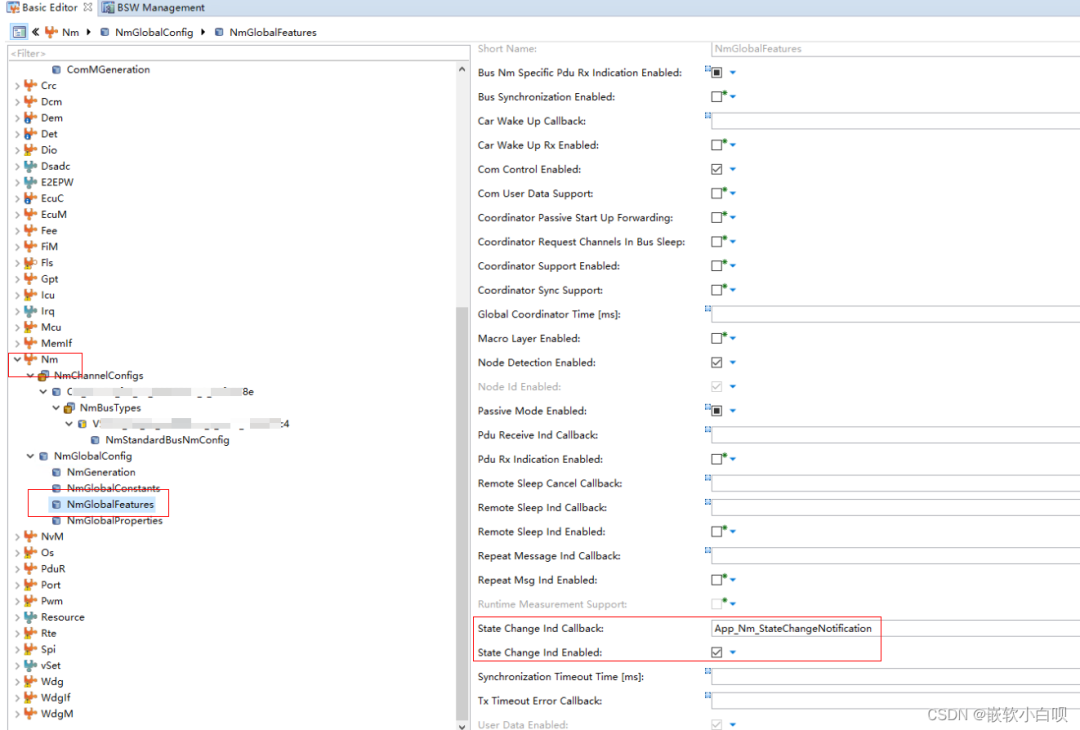
Task: Expand the Spi tree node
Action: pos(17,649)
